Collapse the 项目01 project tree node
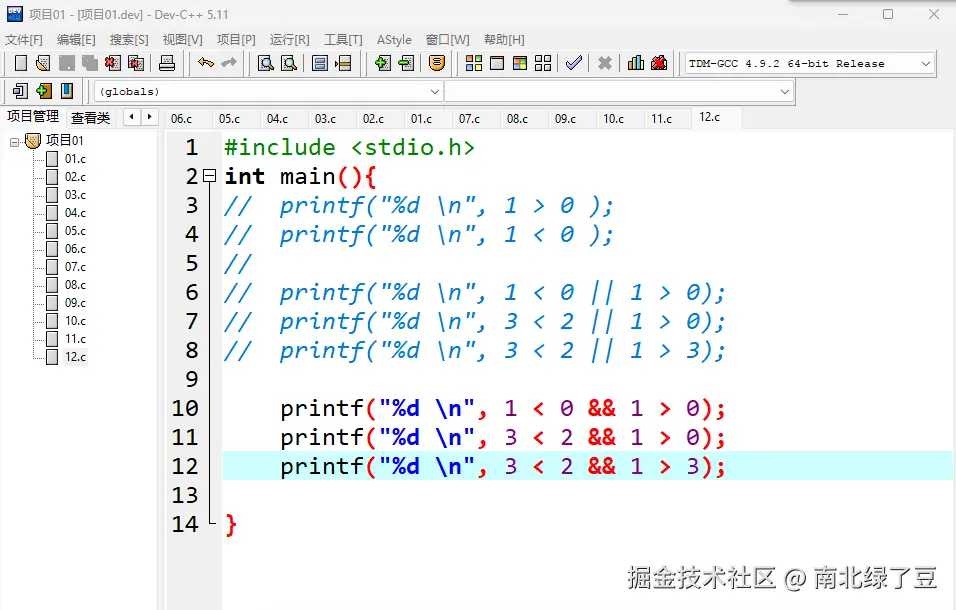 (x=15, y=142)
